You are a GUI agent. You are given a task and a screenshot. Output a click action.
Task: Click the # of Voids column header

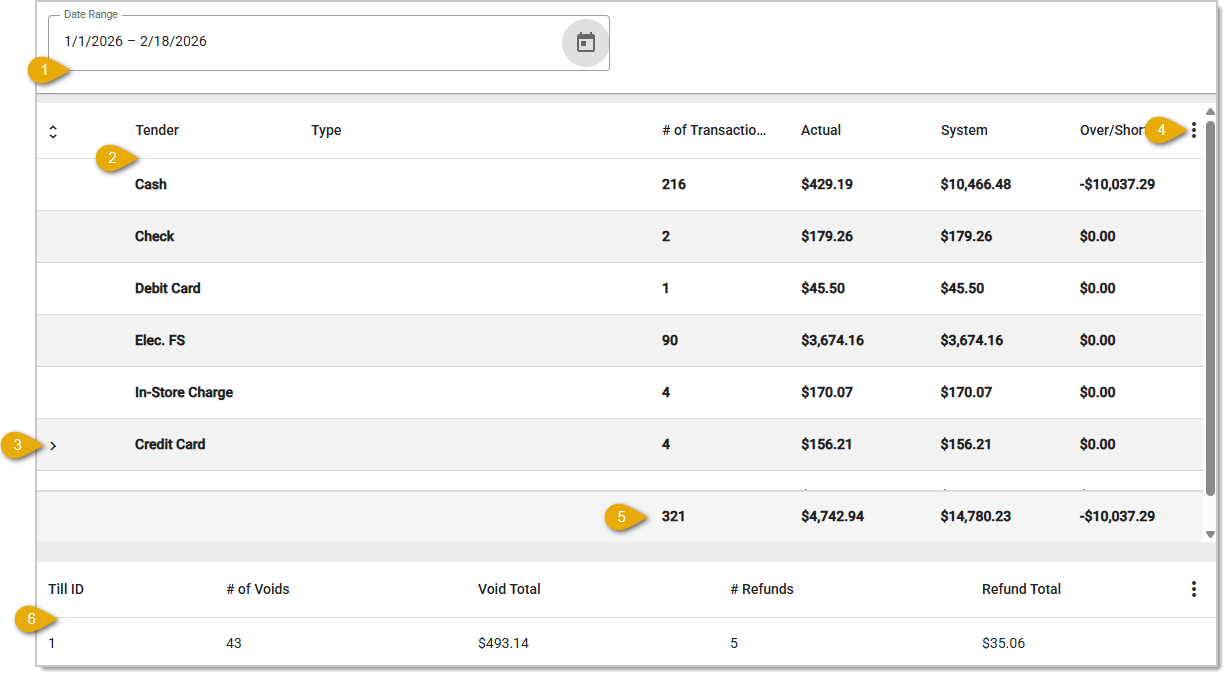tap(258, 589)
